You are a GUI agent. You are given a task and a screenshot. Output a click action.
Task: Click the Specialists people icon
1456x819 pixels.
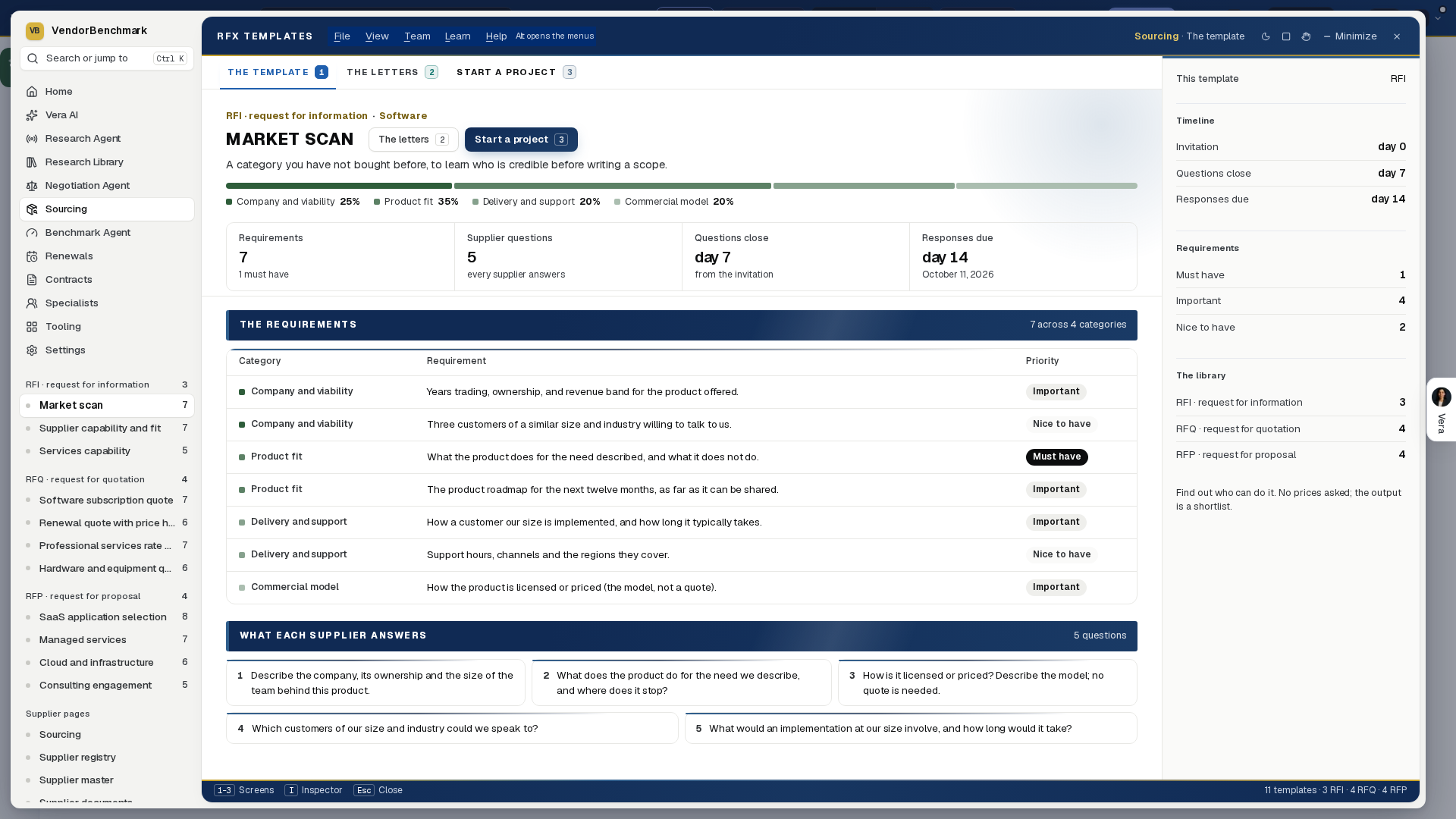32,303
